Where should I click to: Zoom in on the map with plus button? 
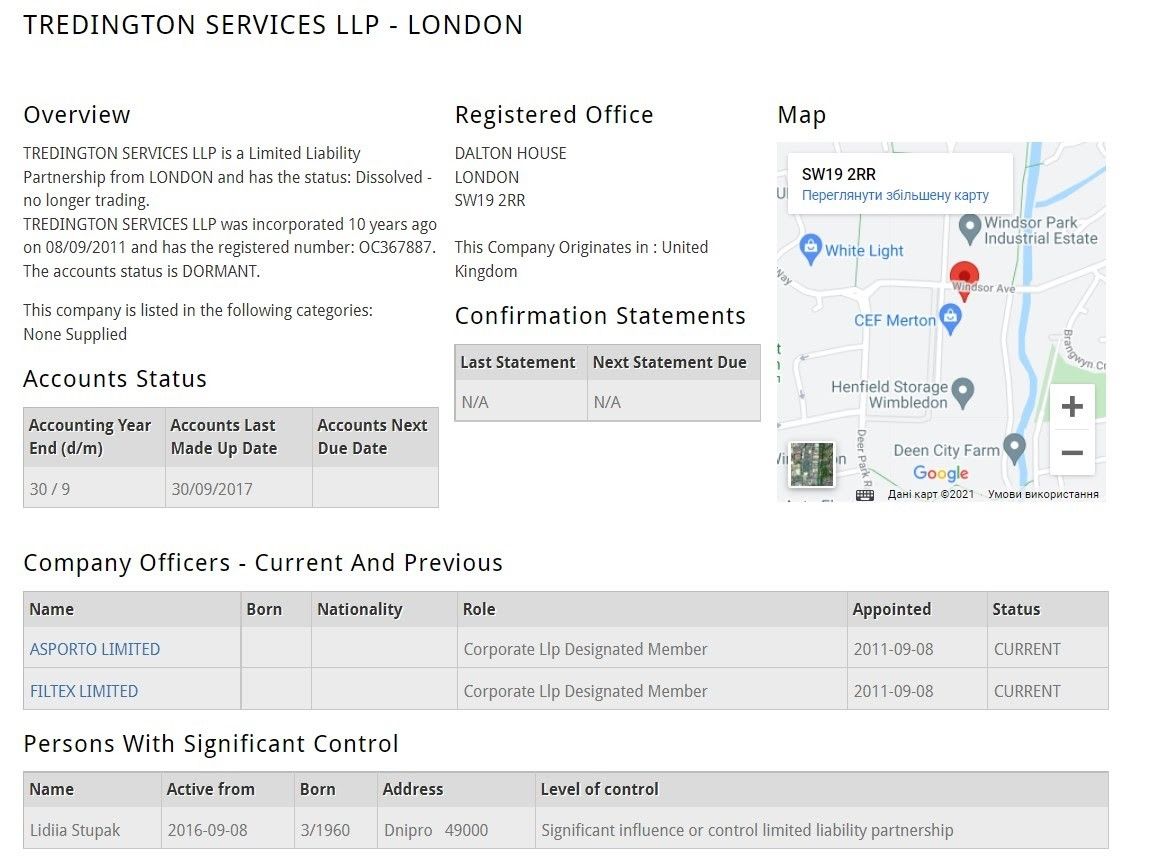pos(1072,407)
